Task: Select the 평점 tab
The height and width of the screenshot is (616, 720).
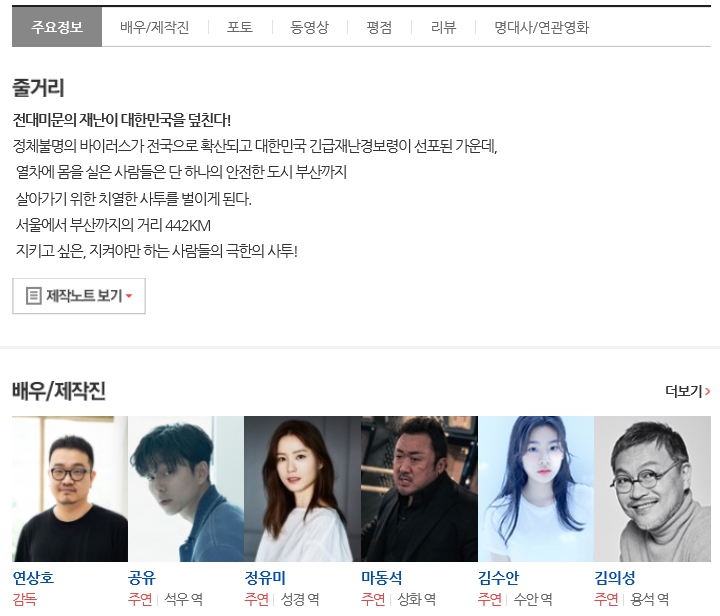Action: click(x=379, y=27)
